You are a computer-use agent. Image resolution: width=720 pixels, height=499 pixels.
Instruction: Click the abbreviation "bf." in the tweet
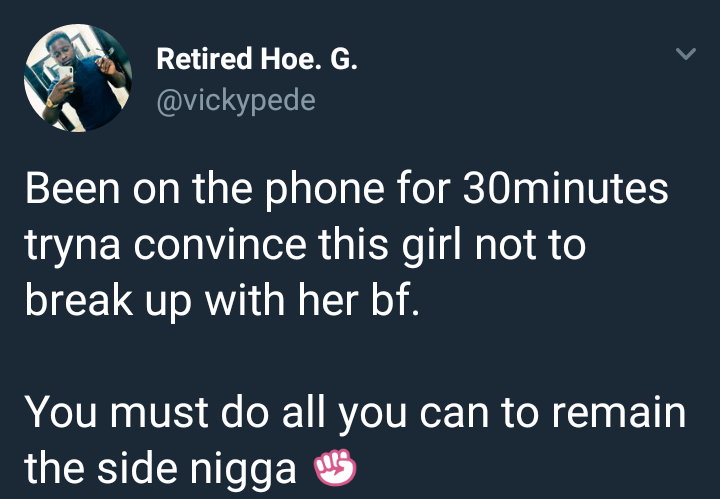tap(395, 300)
